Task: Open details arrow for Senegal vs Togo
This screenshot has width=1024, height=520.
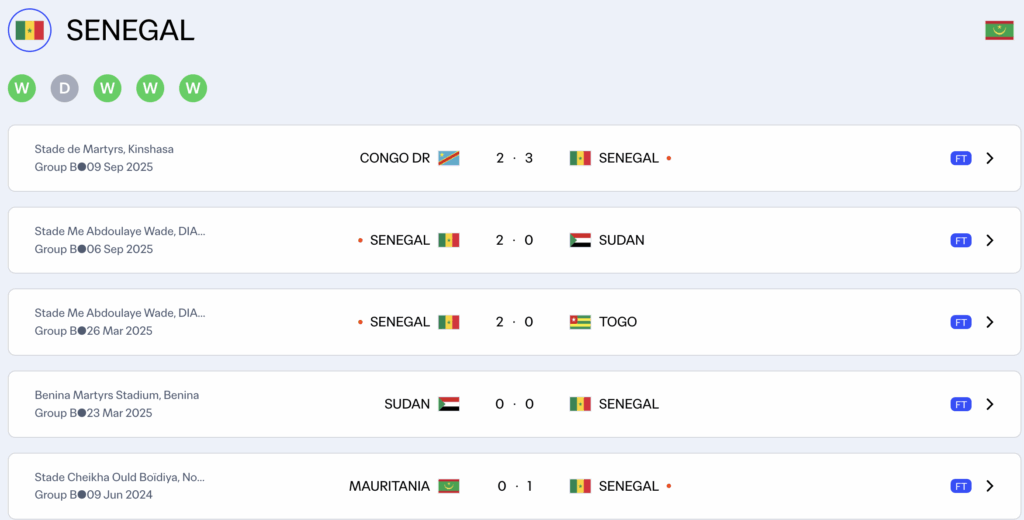Action: coord(989,322)
